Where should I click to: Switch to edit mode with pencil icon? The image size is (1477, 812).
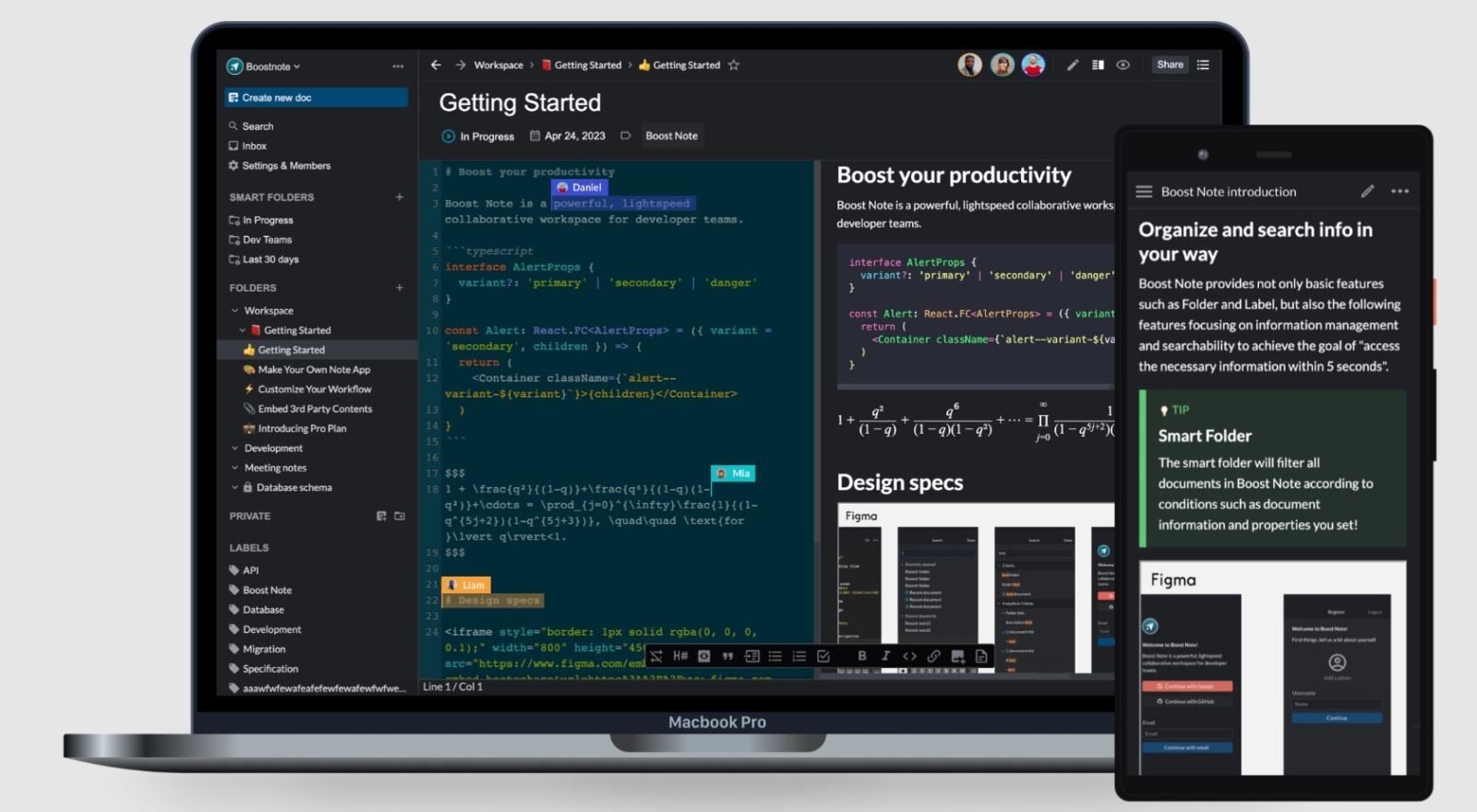[x=1073, y=66]
